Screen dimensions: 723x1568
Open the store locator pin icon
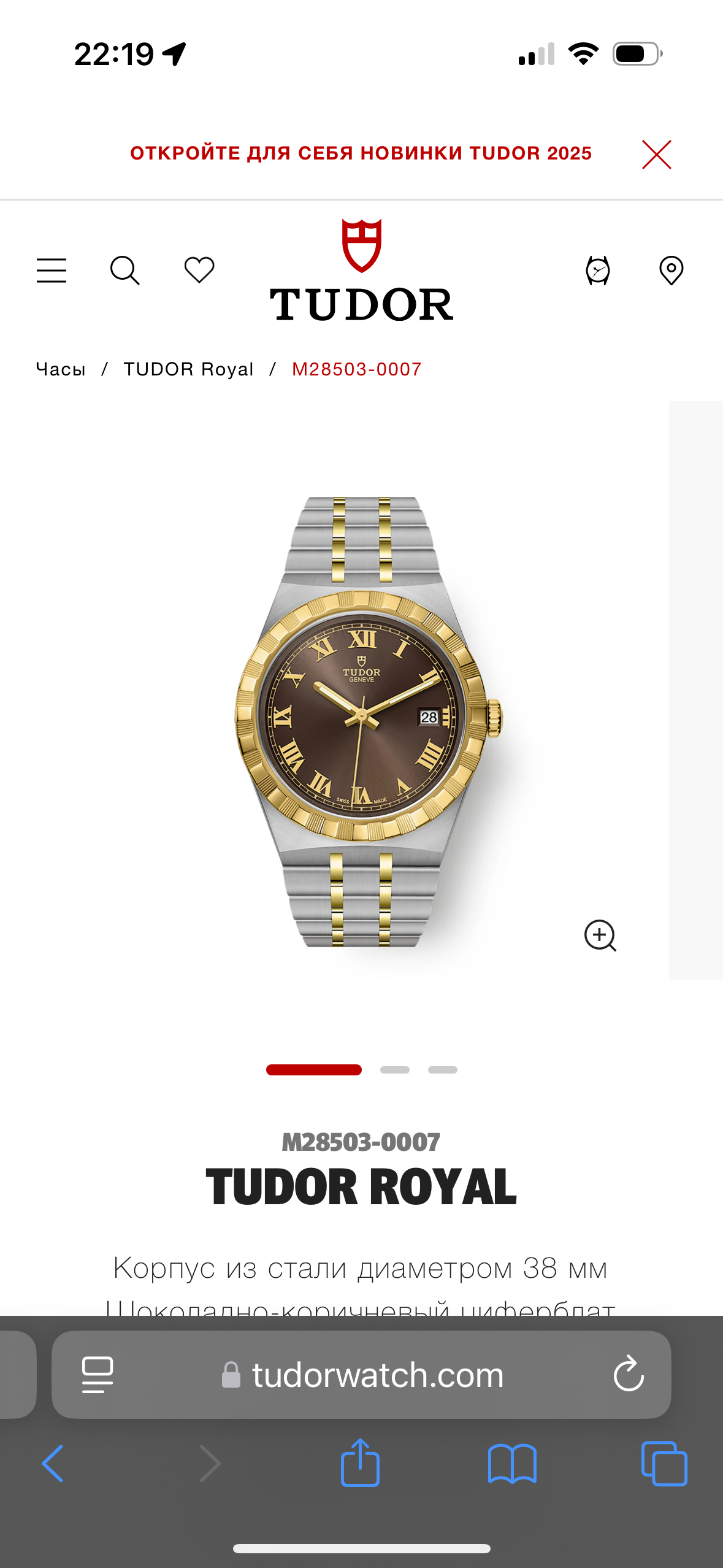pos(671,271)
